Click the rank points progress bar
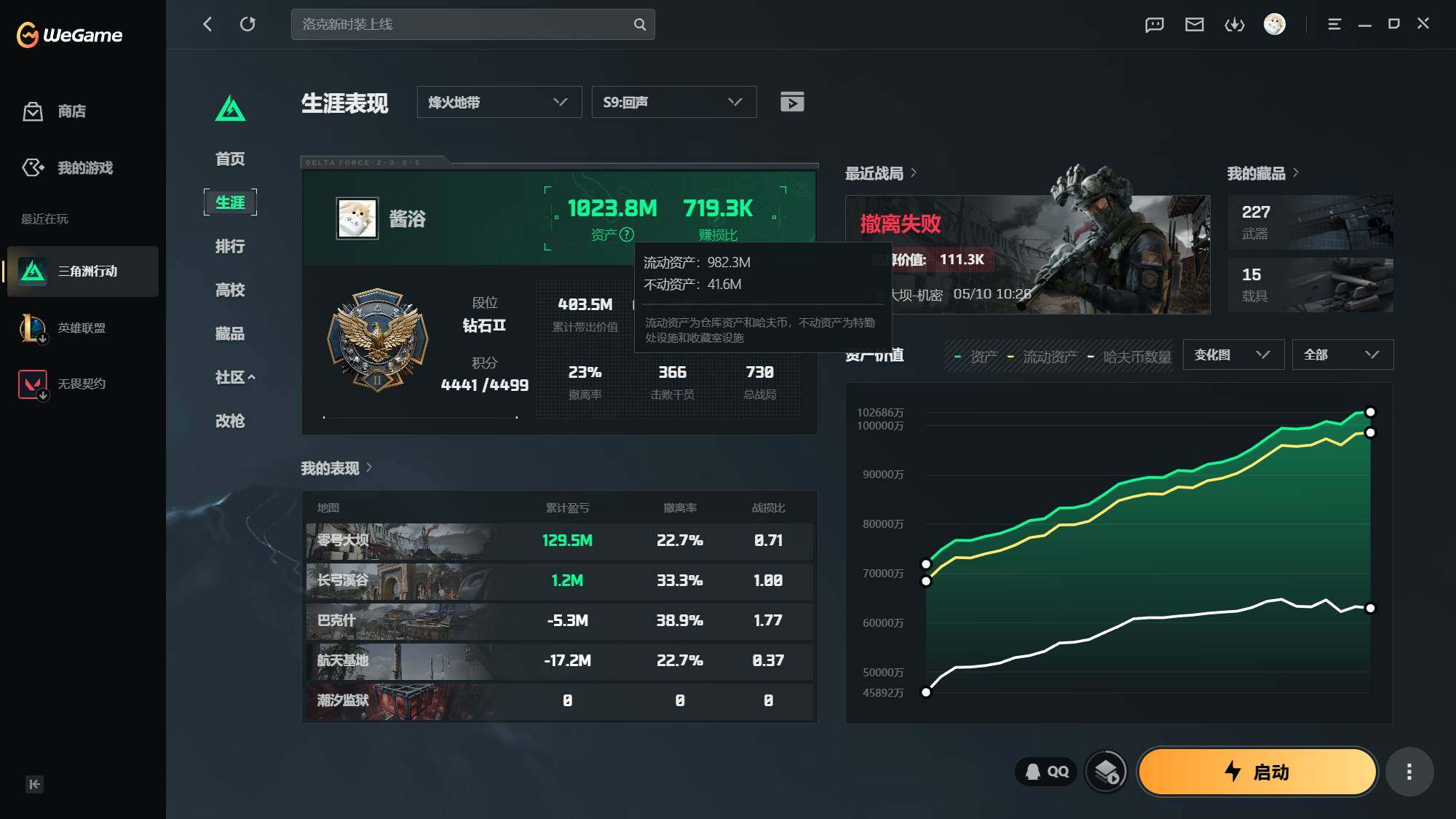Screen dimensions: 1456x819 tap(421, 417)
